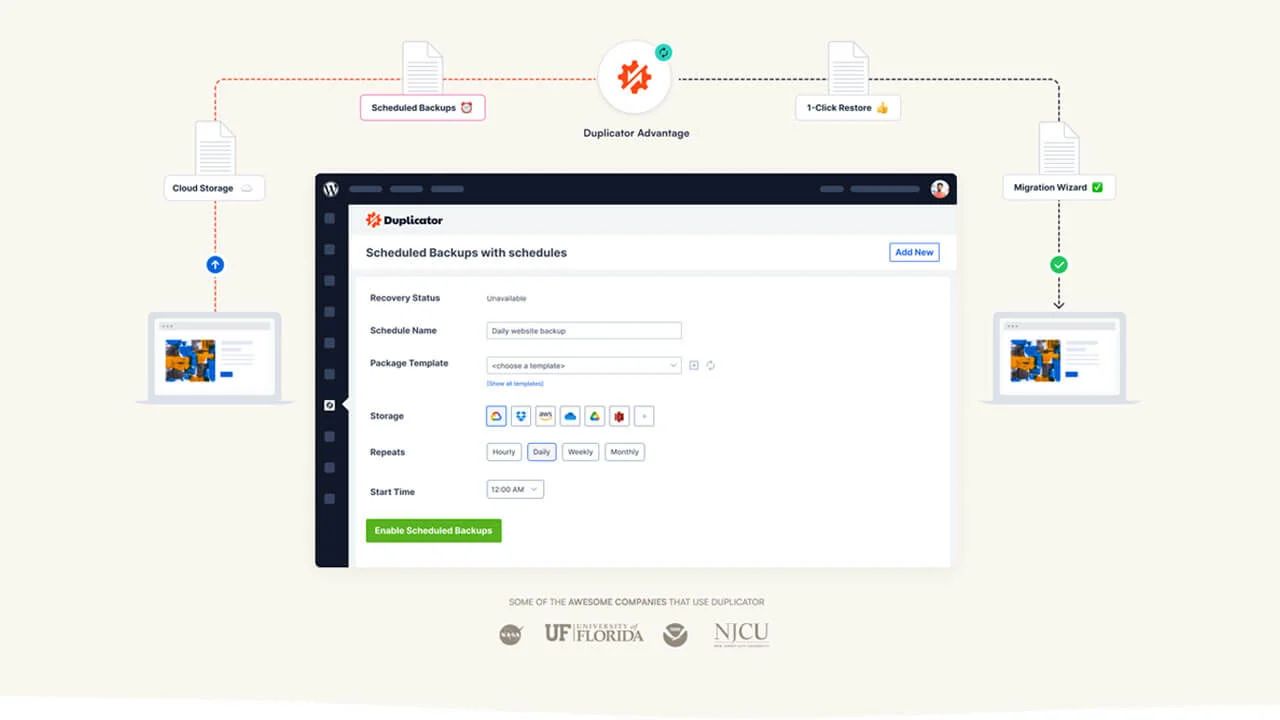Select Google Drive storage icon

(x=594, y=416)
